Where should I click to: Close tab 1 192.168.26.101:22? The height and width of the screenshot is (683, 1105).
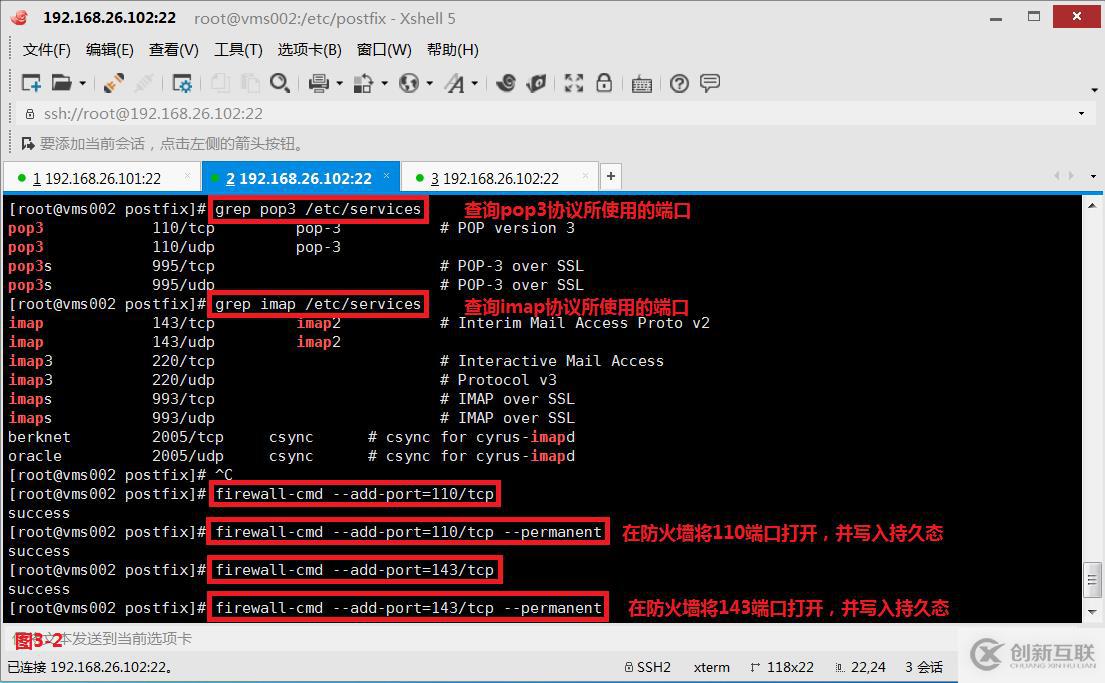187,176
